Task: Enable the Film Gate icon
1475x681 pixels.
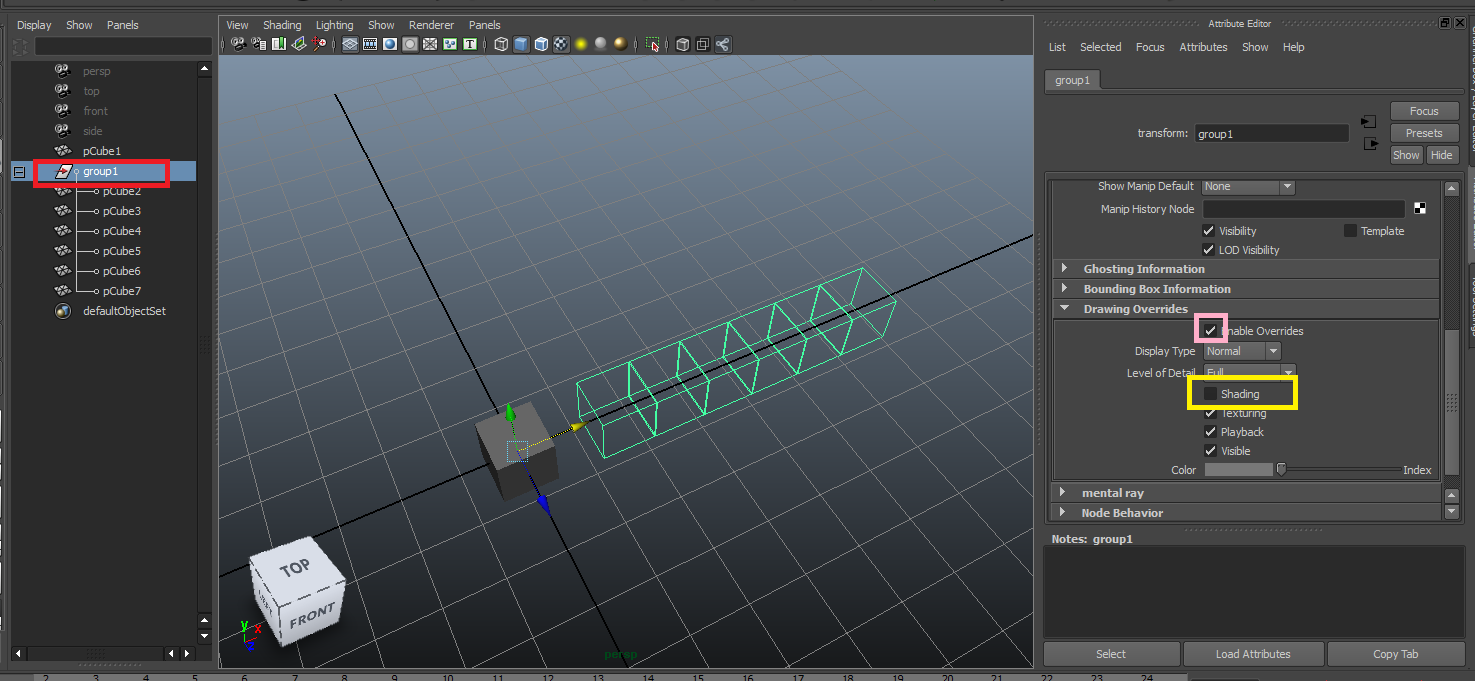Action: click(x=370, y=44)
